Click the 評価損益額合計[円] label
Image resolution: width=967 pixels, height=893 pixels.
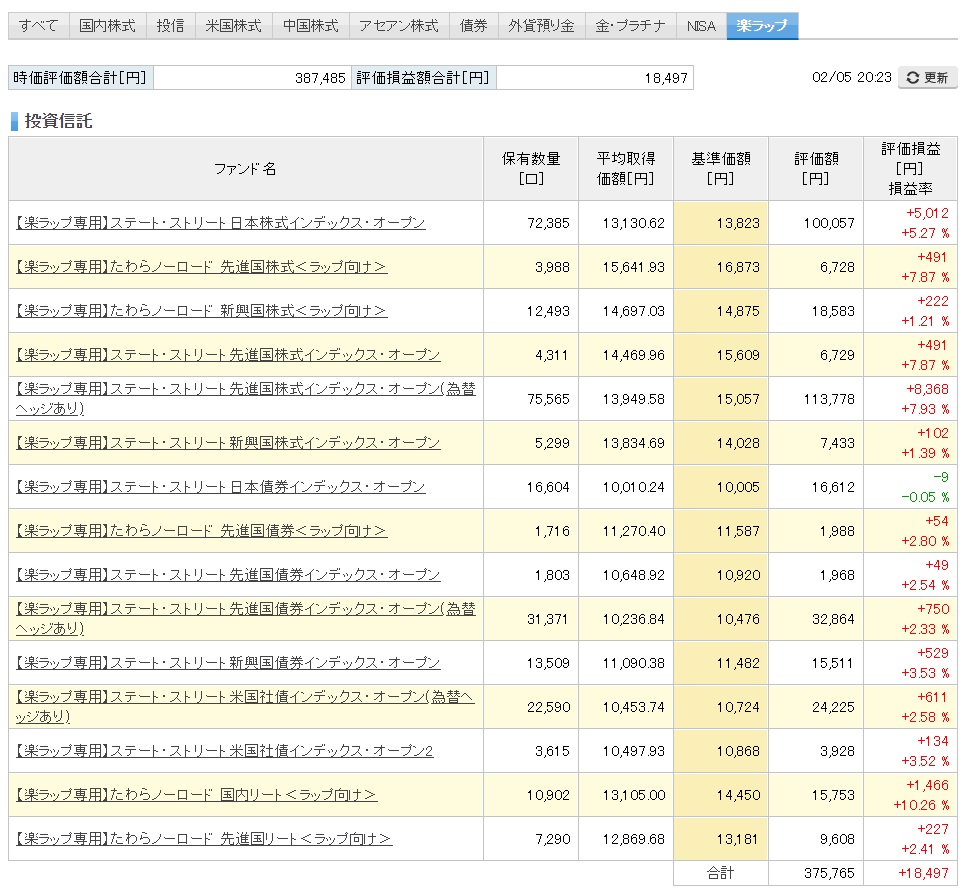coord(423,78)
